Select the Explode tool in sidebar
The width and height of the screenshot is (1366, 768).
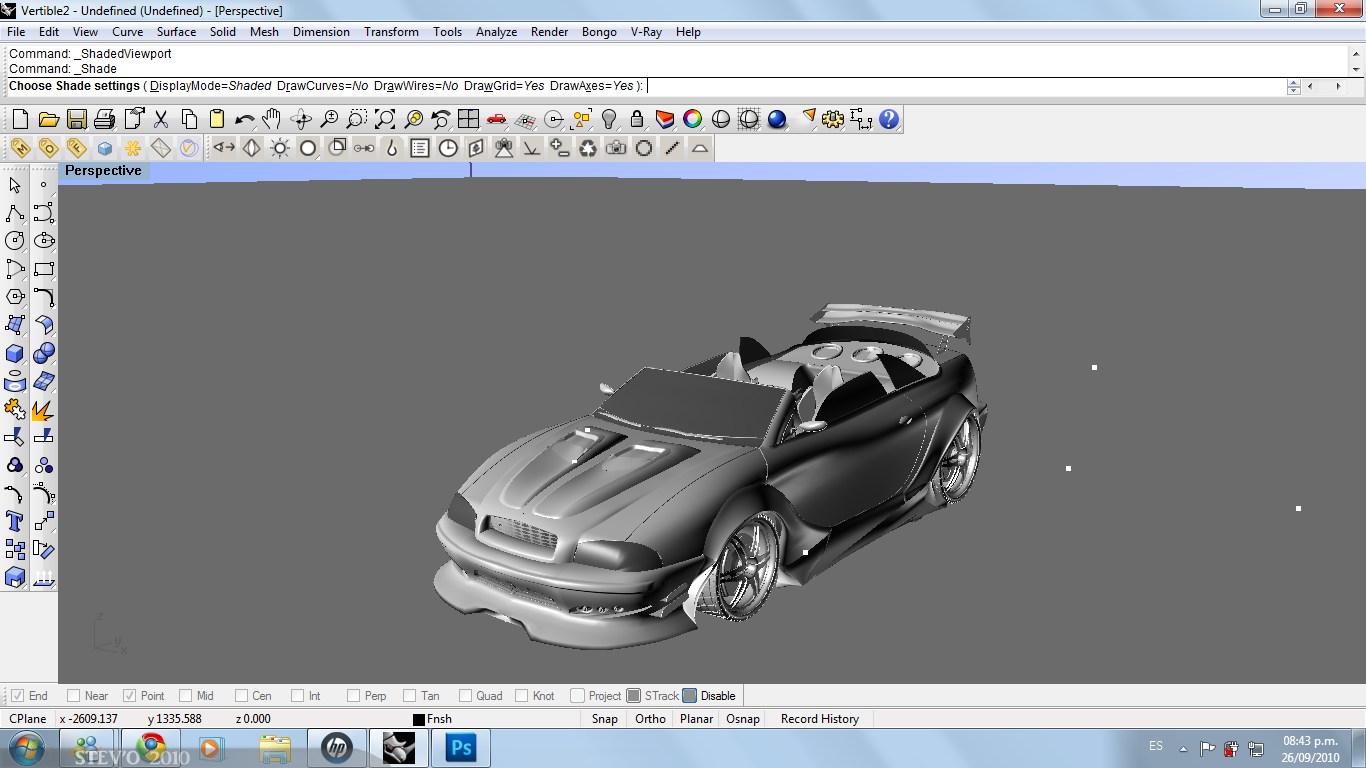point(43,410)
